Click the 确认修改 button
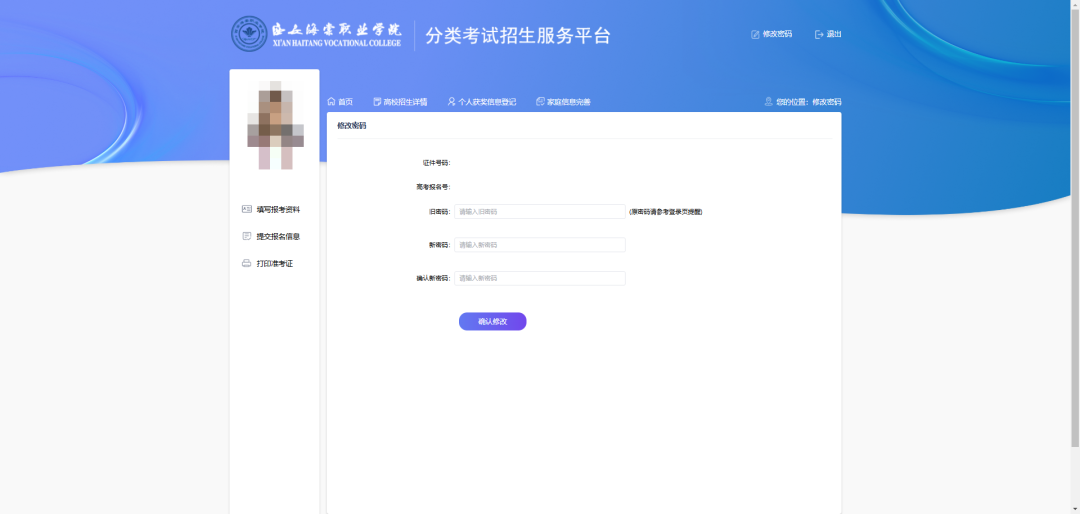1080x514 pixels. [x=492, y=322]
